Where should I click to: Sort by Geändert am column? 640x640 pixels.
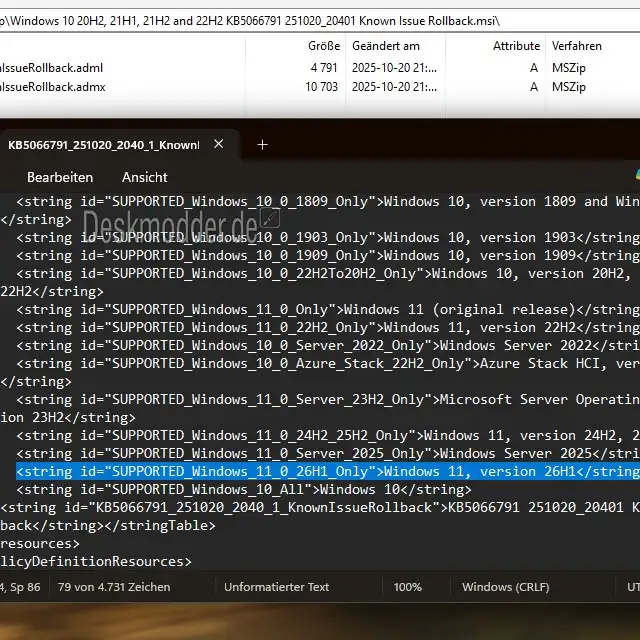(x=386, y=46)
